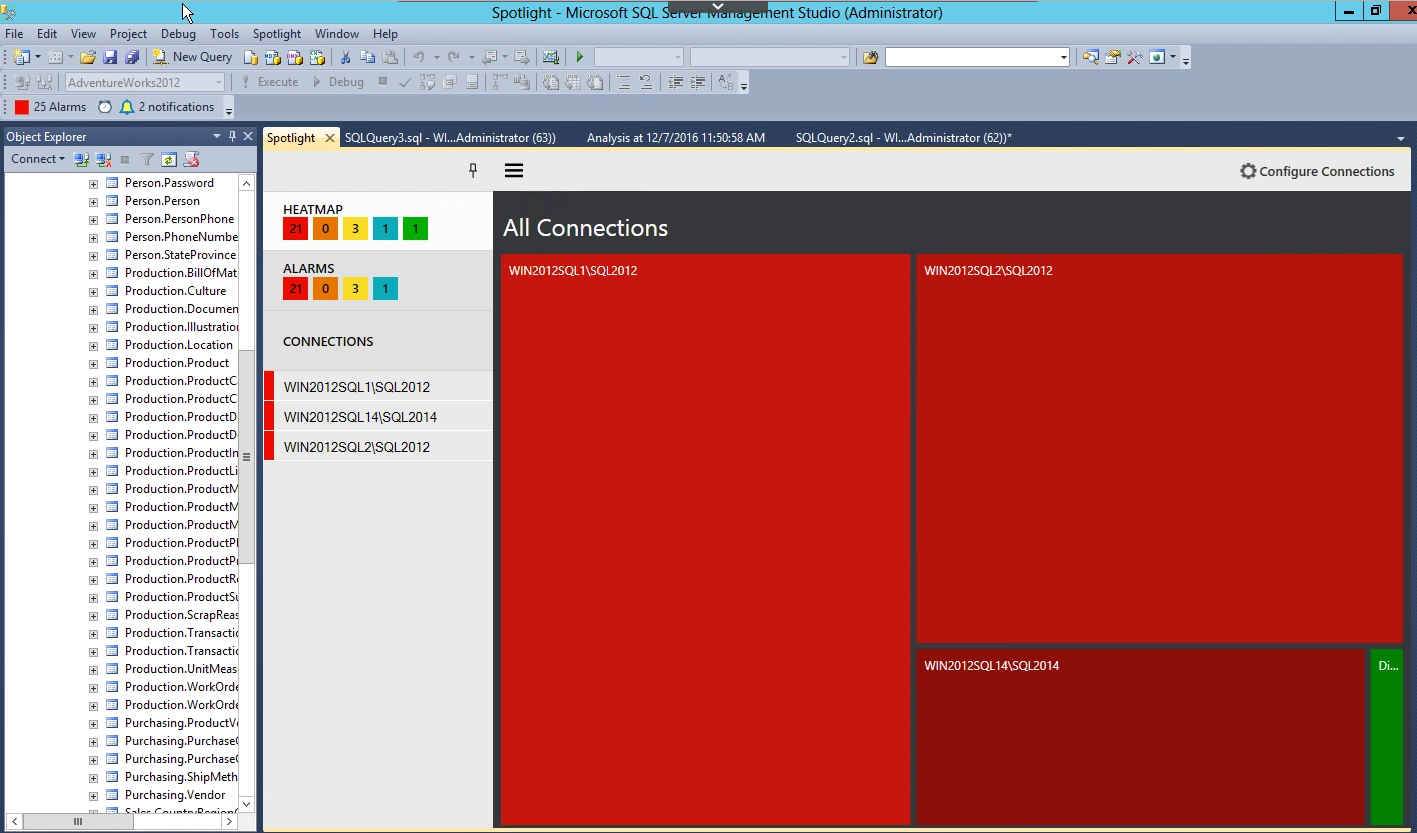Click the red 21 heatmap swatch
This screenshot has height=833, width=1417.
pyautogui.click(x=295, y=229)
